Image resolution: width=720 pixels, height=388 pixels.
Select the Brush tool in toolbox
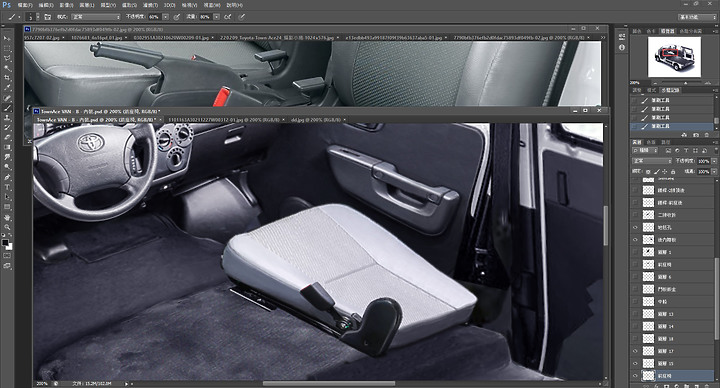pos(7,108)
